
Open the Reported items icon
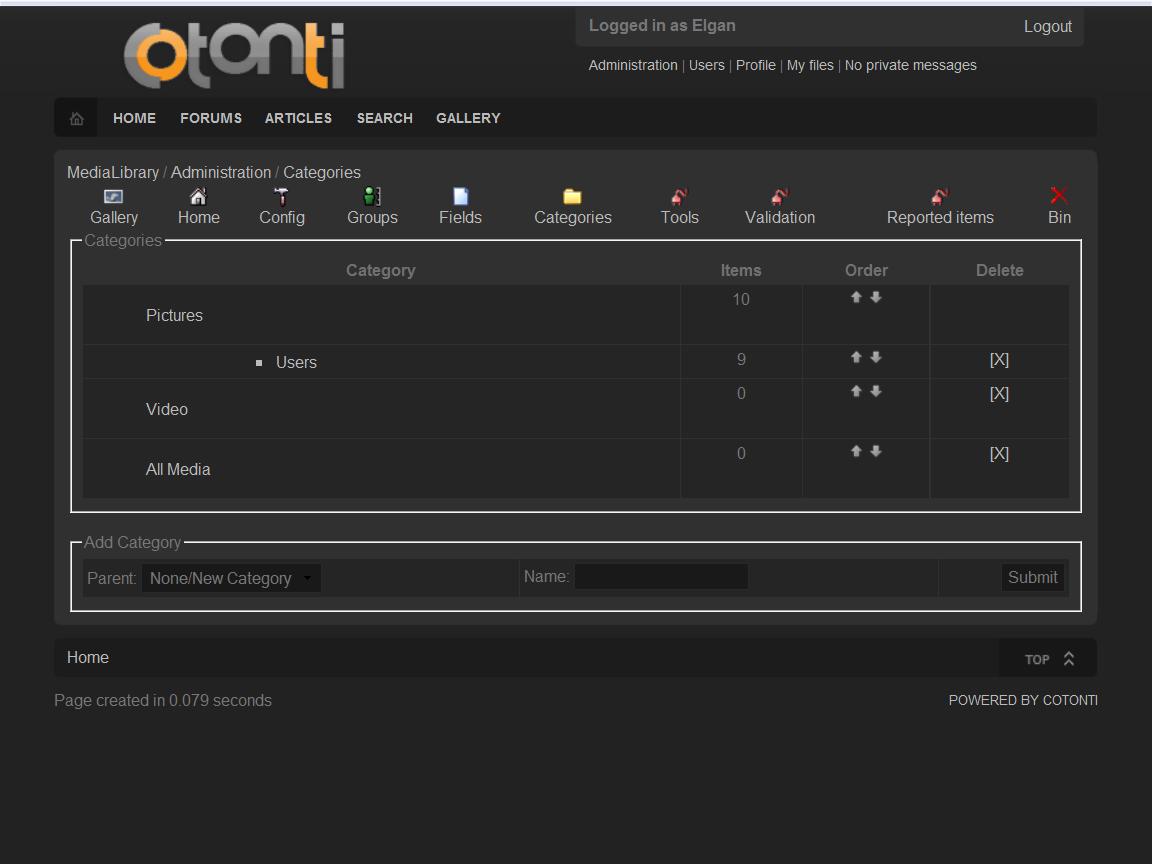click(x=940, y=197)
